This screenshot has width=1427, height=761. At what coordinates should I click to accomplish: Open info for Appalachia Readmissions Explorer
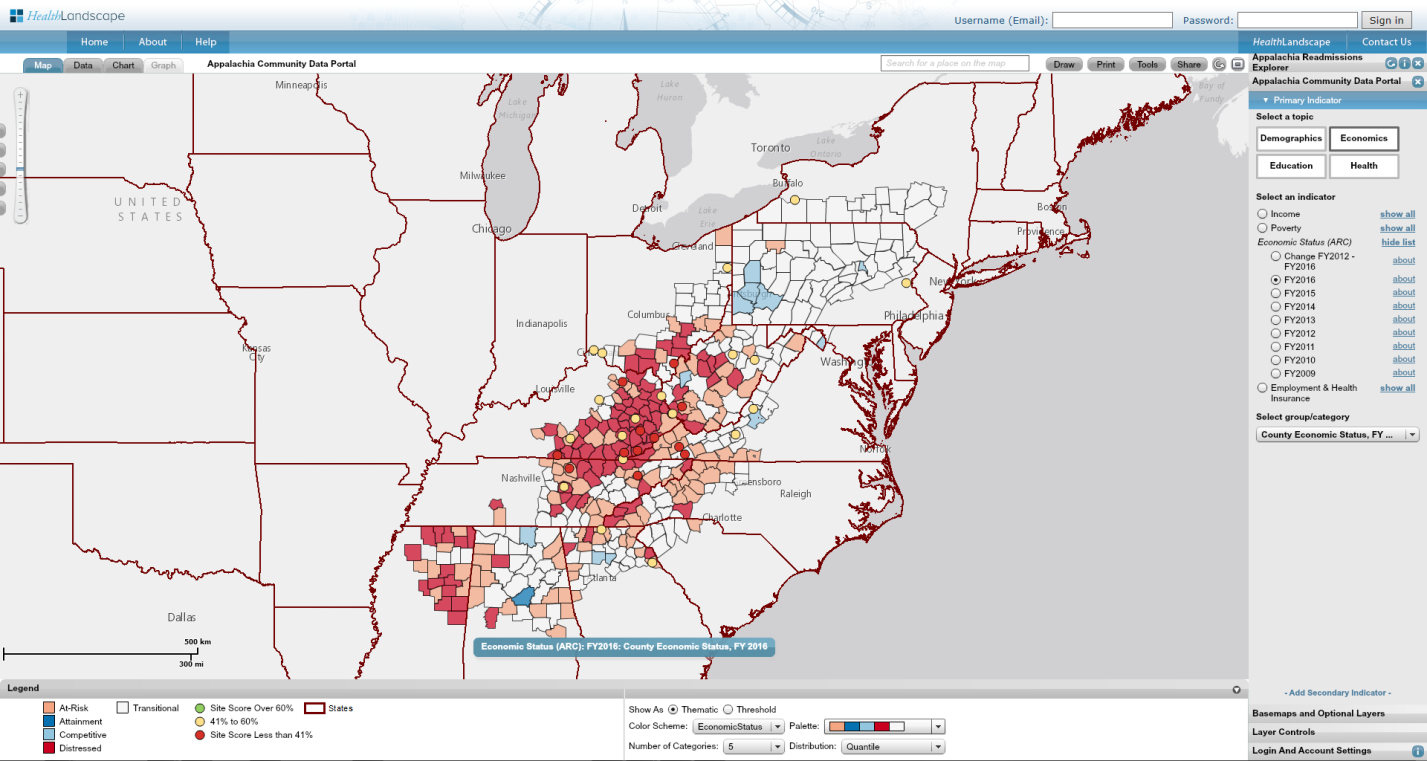pyautogui.click(x=1404, y=62)
